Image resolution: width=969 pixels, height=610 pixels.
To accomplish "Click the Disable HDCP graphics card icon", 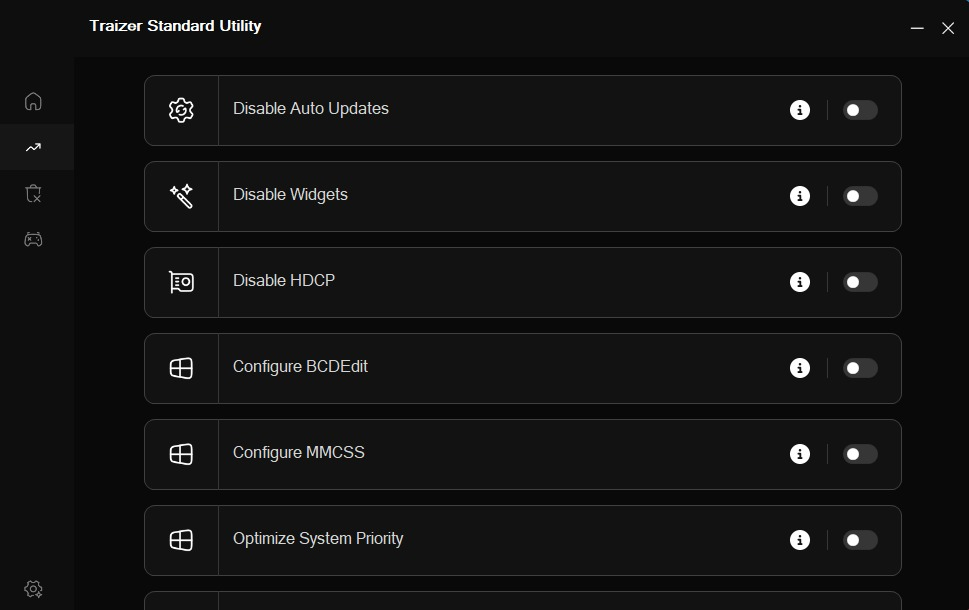I will coord(181,282).
